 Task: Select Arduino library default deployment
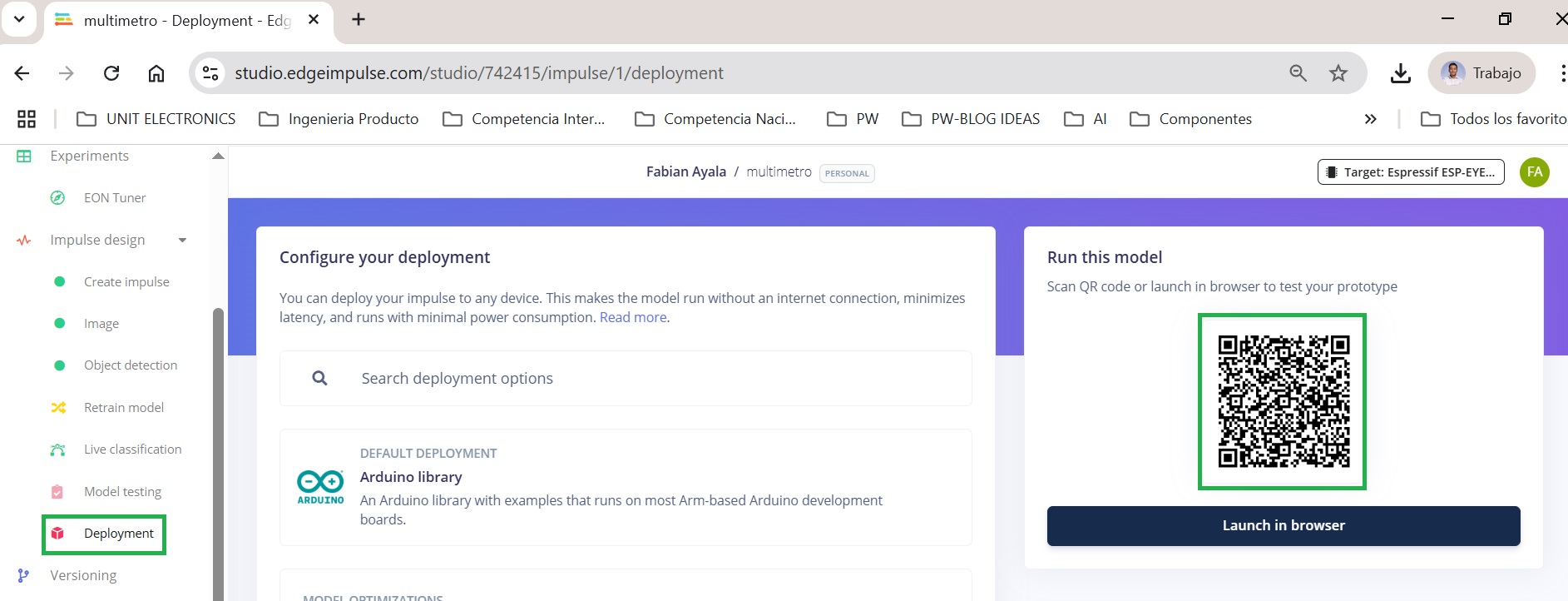[626, 488]
